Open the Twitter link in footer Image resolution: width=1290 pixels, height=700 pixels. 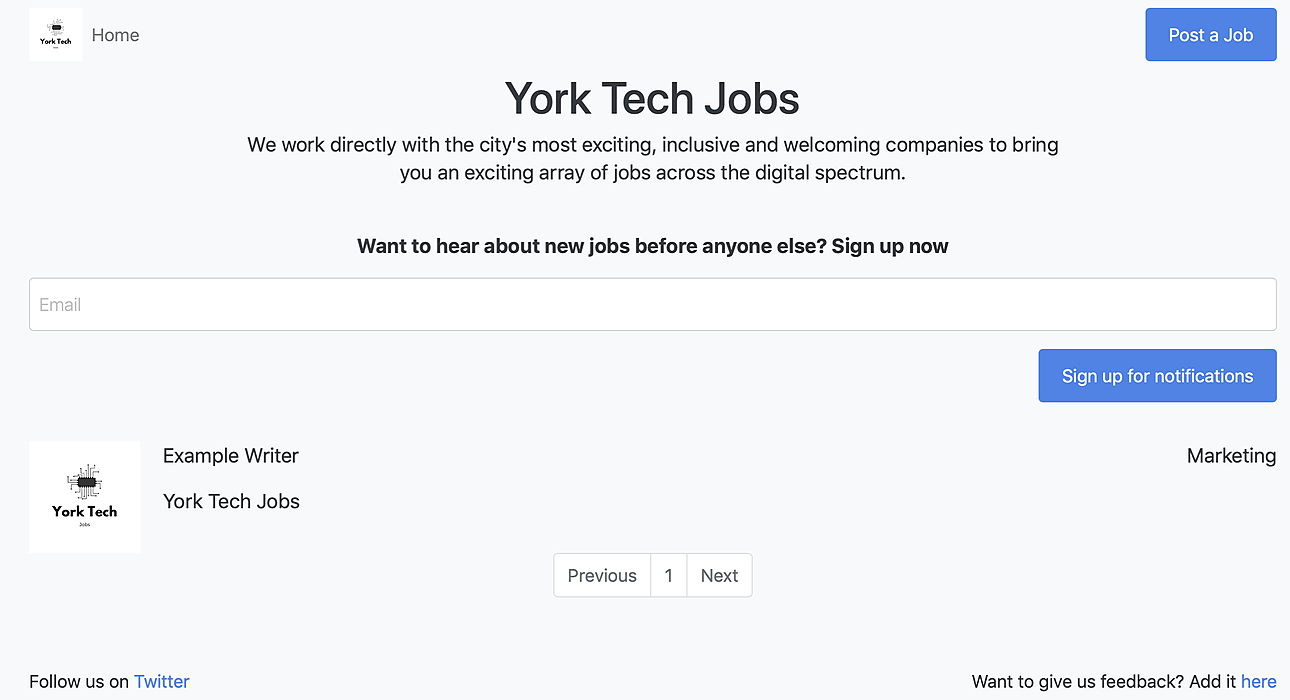(x=161, y=682)
